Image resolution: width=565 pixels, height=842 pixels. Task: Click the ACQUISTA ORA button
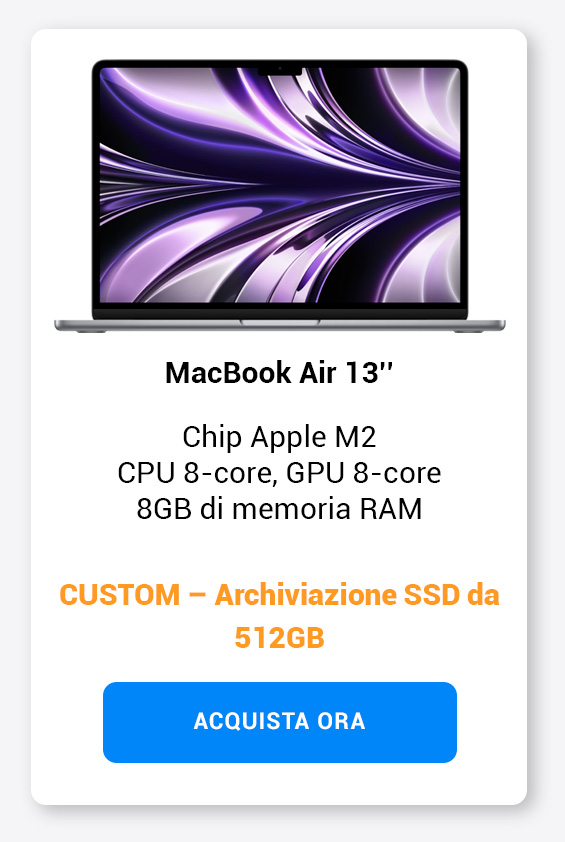coord(280,722)
